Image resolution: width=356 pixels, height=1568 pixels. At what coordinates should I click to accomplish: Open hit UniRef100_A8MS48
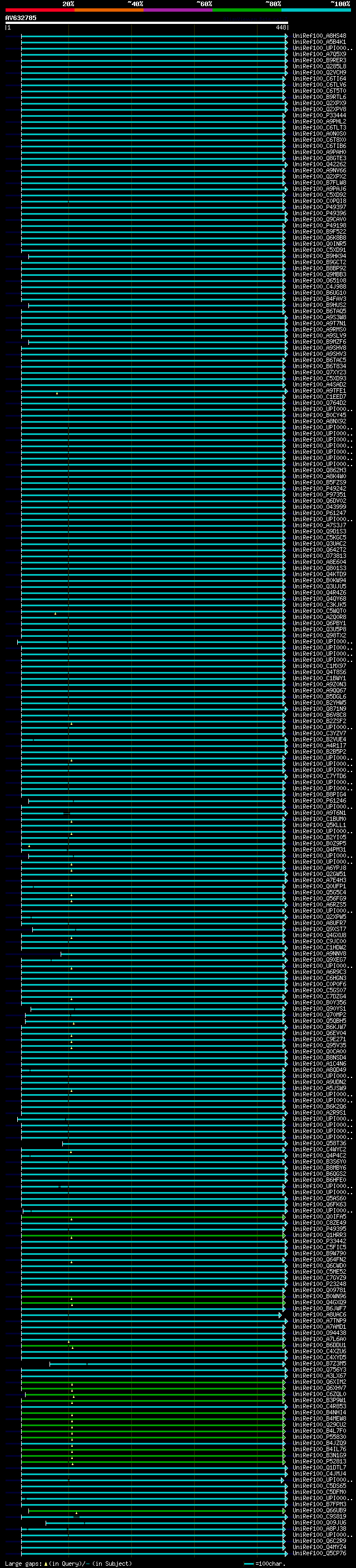[319, 36]
